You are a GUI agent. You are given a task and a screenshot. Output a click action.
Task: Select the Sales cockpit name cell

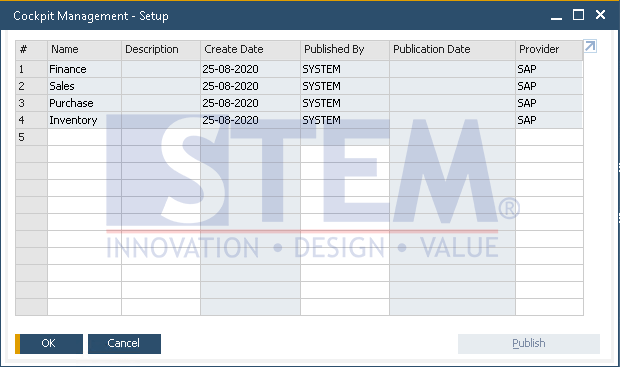[x=84, y=86]
